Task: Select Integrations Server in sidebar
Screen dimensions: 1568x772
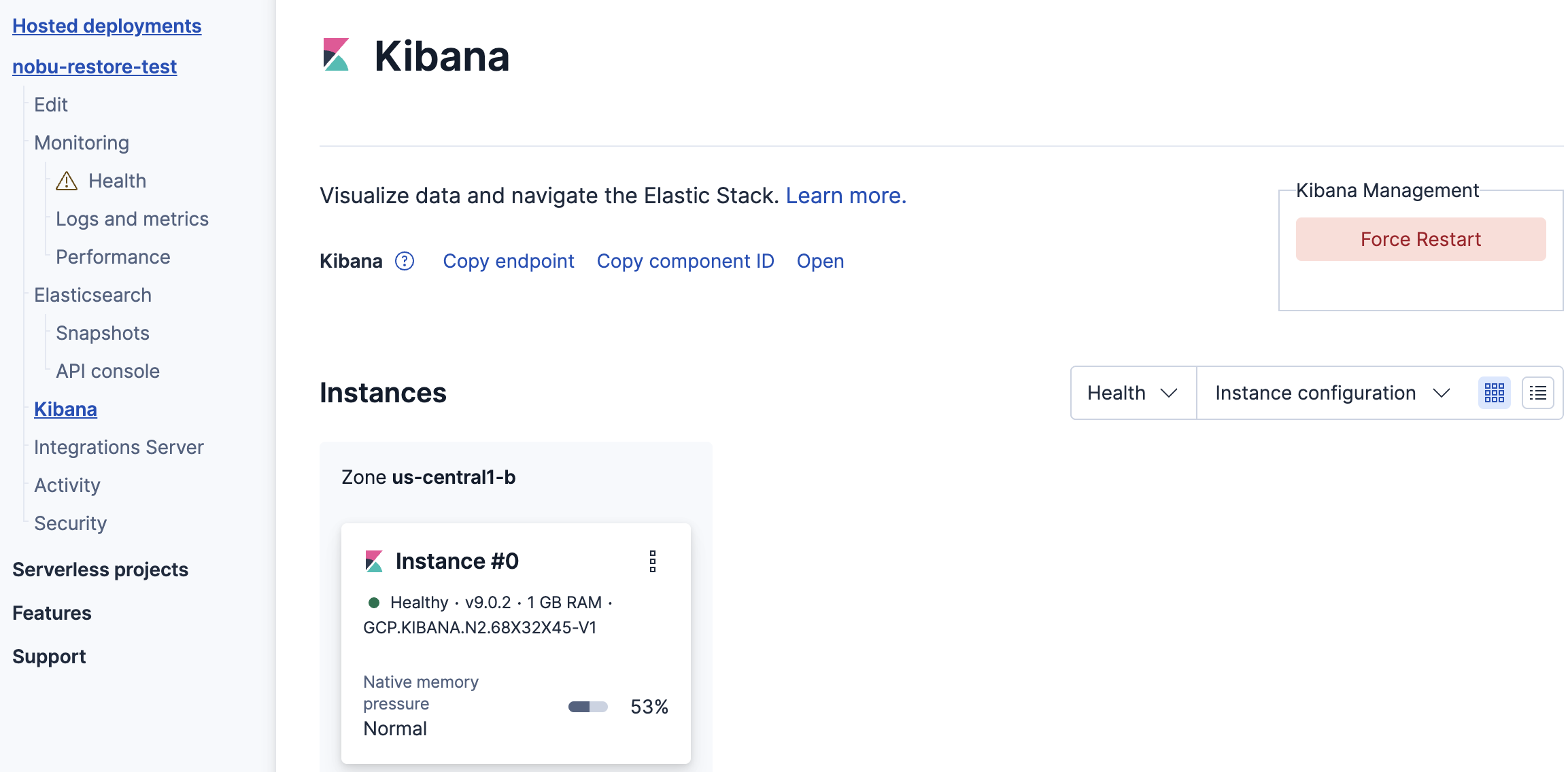Action: [119, 448]
